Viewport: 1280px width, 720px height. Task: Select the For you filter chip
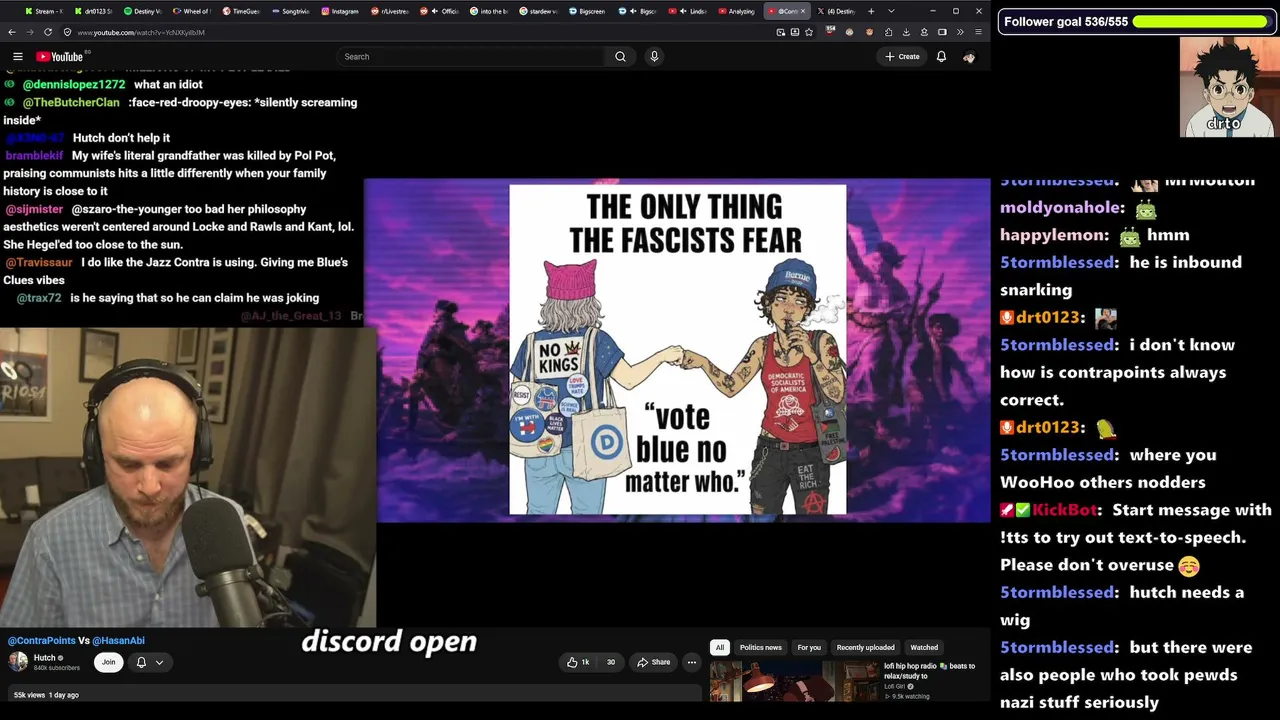pos(809,647)
